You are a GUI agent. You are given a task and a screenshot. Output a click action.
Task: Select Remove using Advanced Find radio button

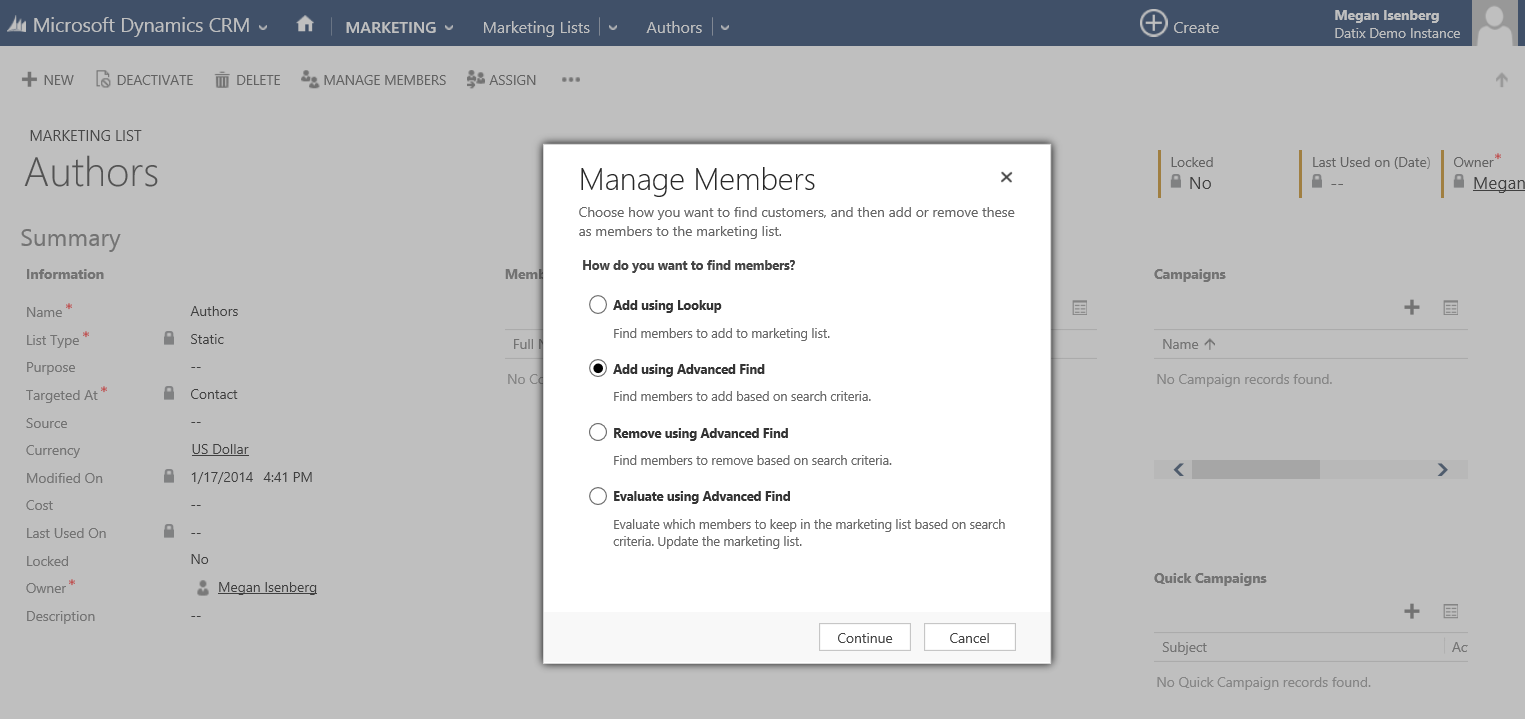coord(598,433)
